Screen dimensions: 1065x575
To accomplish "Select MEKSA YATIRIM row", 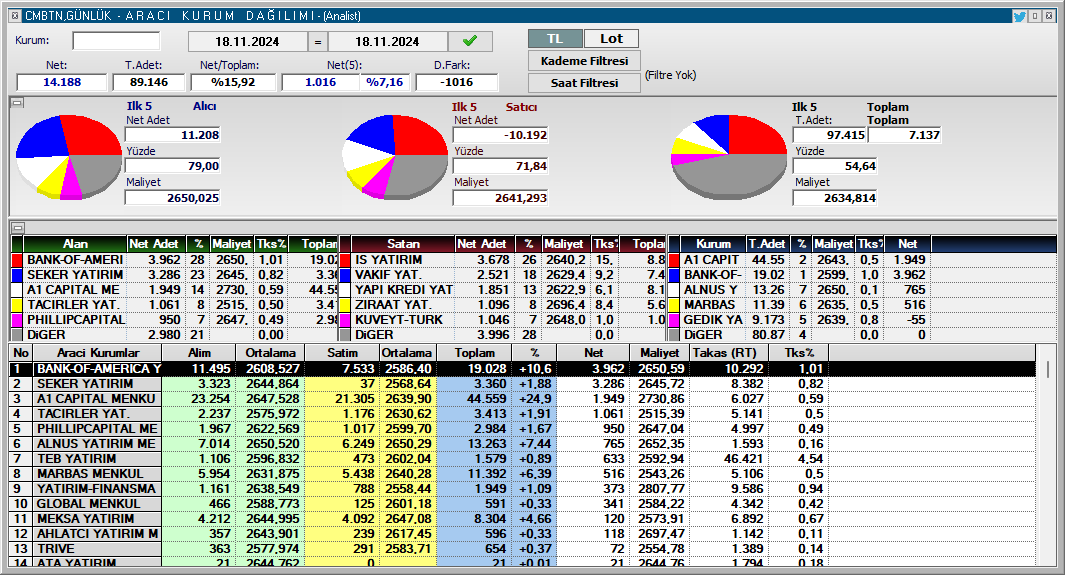I will [522, 519].
